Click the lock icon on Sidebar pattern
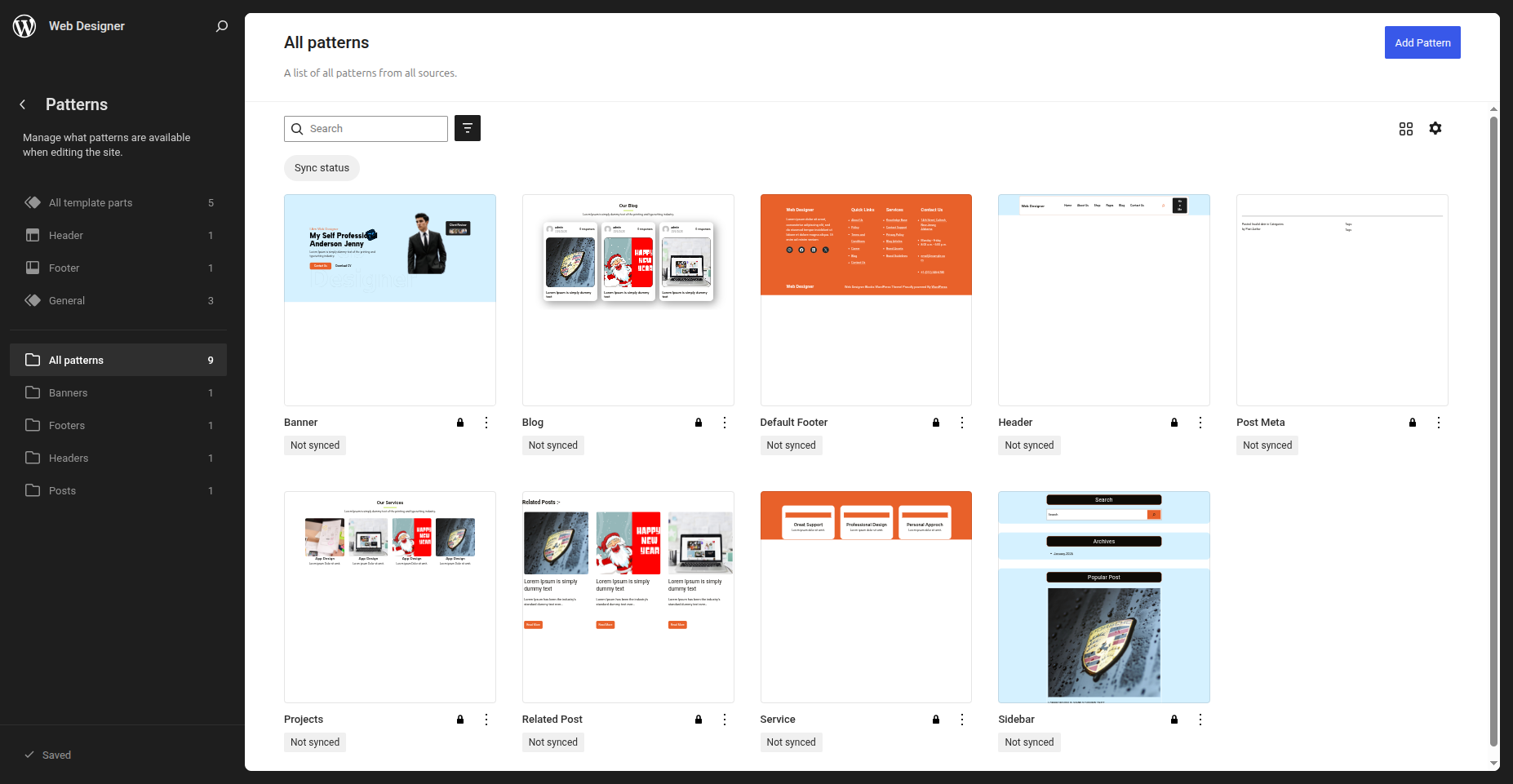1513x784 pixels. [1174, 720]
